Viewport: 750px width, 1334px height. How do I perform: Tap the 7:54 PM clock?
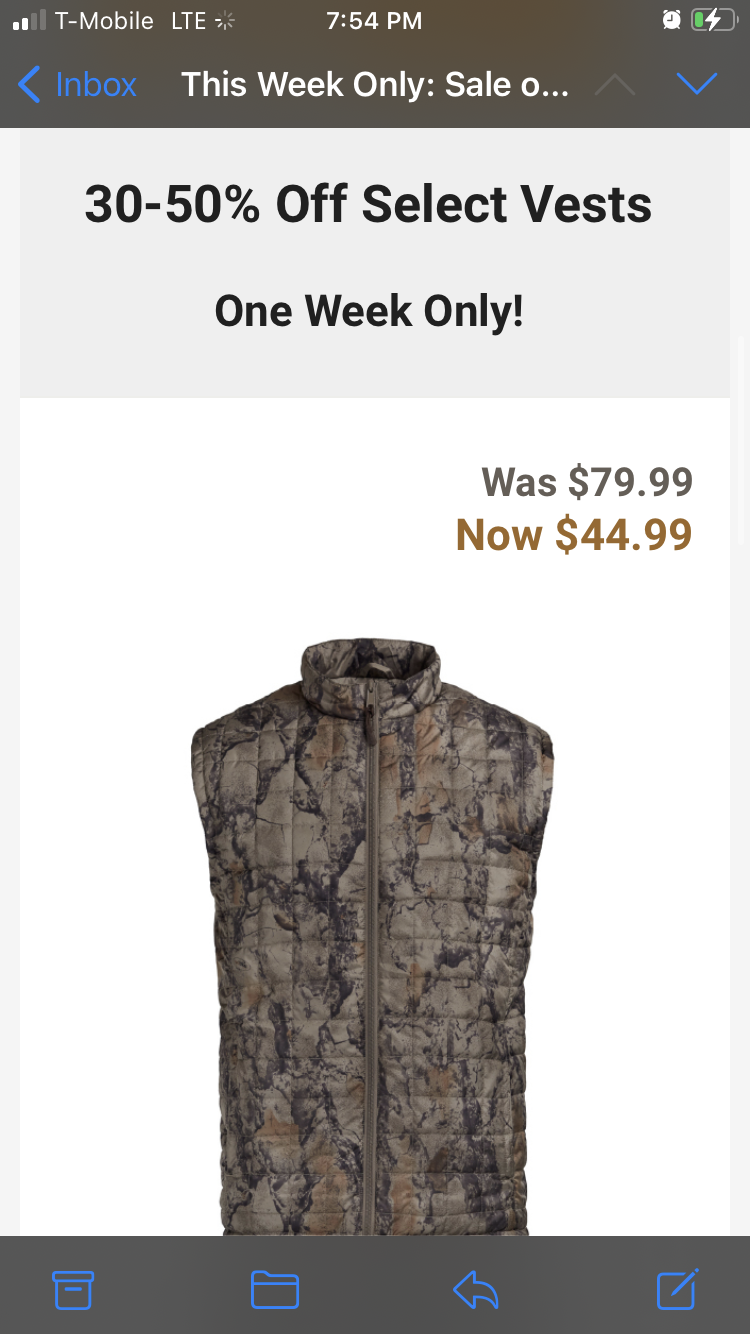click(374, 20)
